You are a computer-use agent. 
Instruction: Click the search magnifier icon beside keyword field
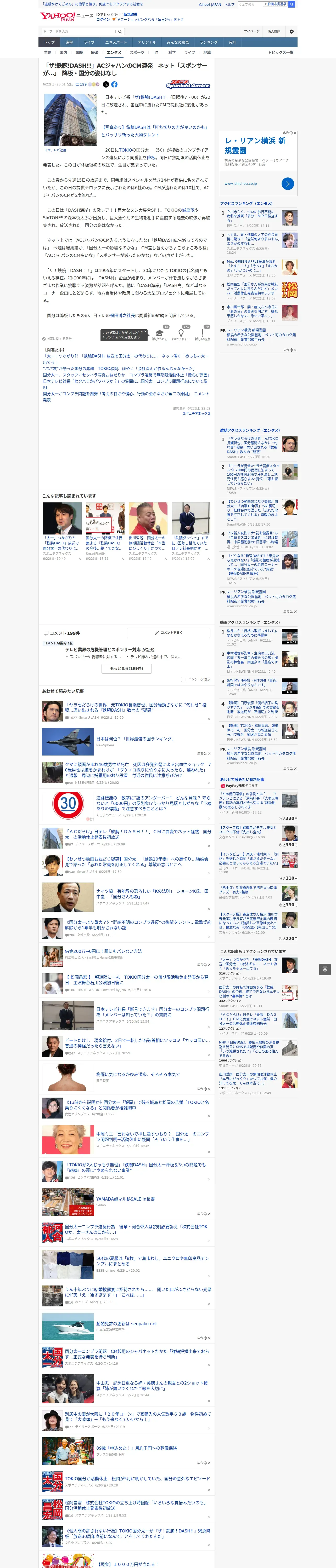120,31
